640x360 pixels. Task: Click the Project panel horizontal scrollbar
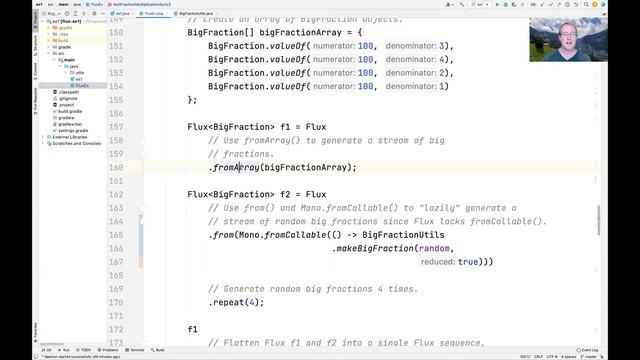[52, 344]
